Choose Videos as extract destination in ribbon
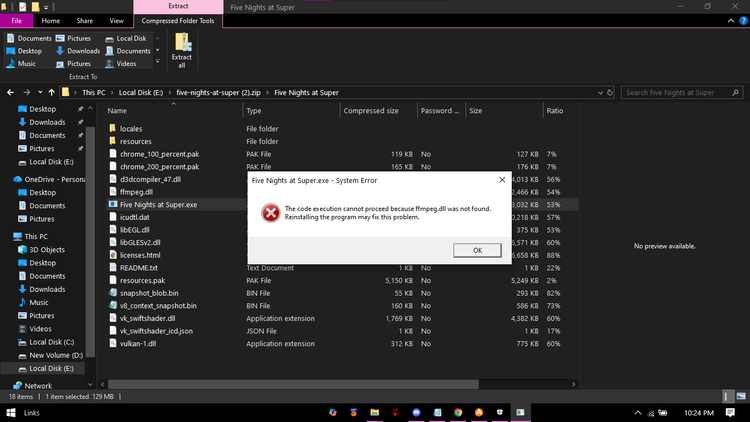This screenshot has height=422, width=750. 121,63
